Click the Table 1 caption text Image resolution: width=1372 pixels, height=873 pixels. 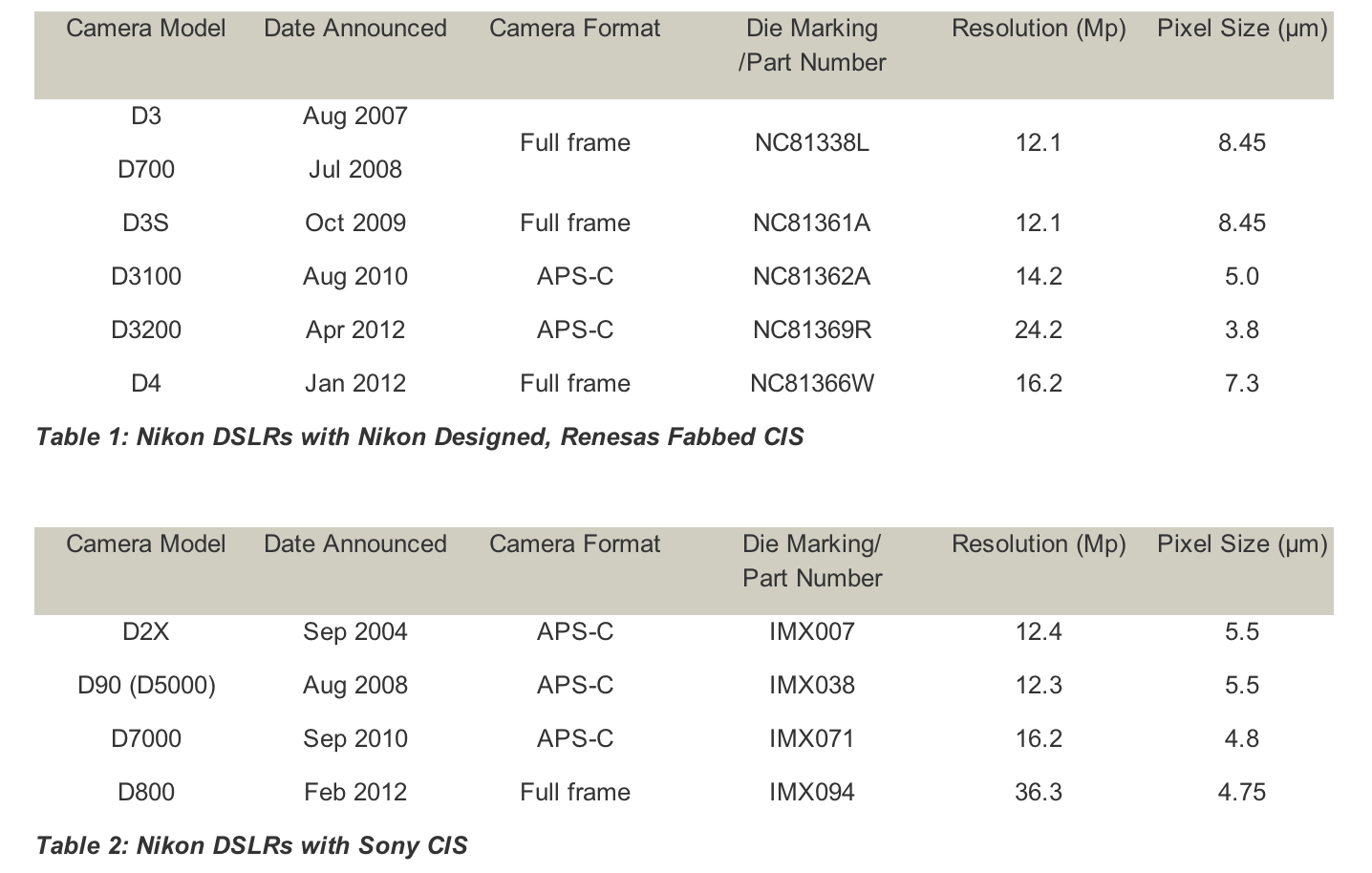coord(419,437)
